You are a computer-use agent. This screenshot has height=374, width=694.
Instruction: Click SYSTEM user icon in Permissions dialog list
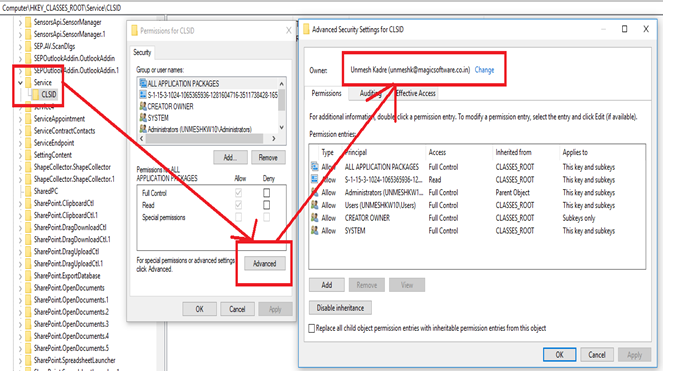[x=143, y=118]
